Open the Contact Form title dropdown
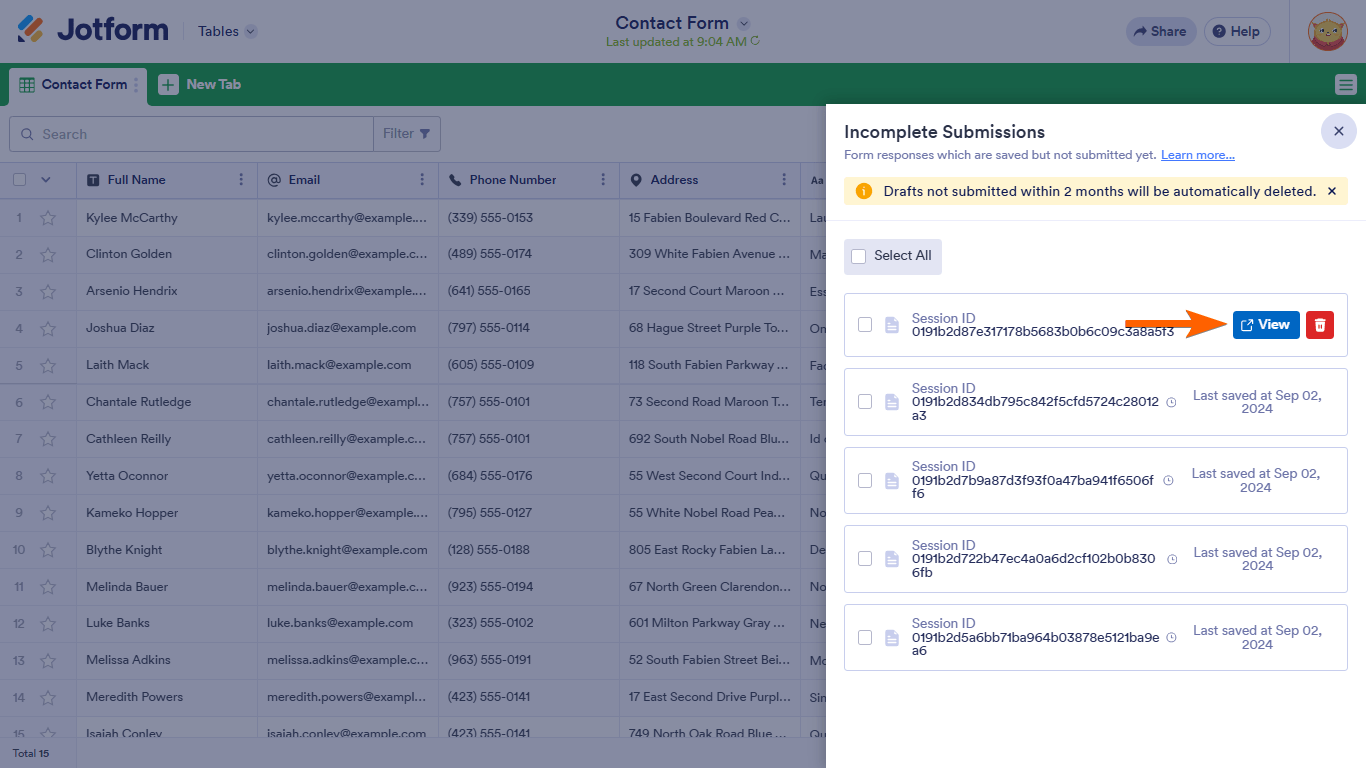This screenshot has width=1366, height=768. click(x=743, y=23)
